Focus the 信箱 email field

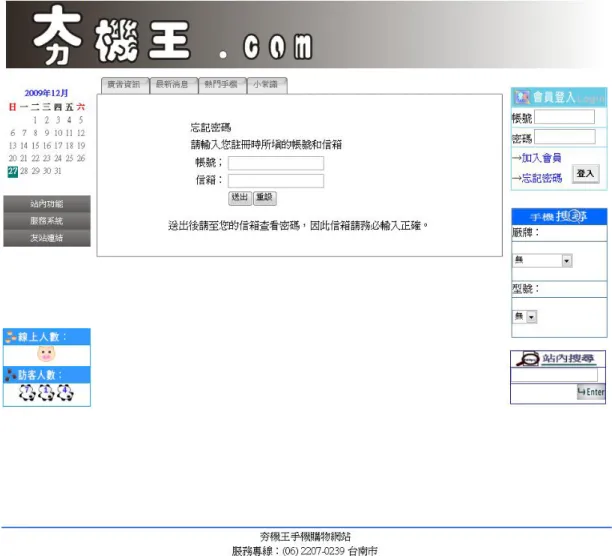[276, 181]
